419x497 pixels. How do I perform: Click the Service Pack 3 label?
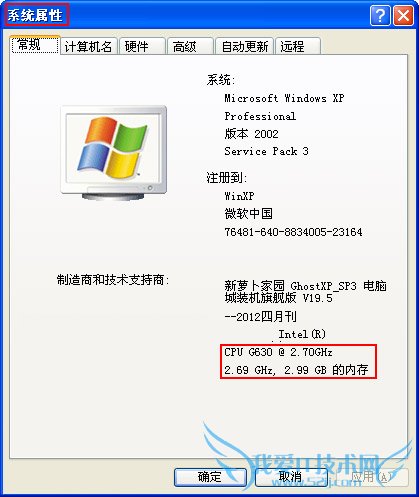tap(266, 151)
